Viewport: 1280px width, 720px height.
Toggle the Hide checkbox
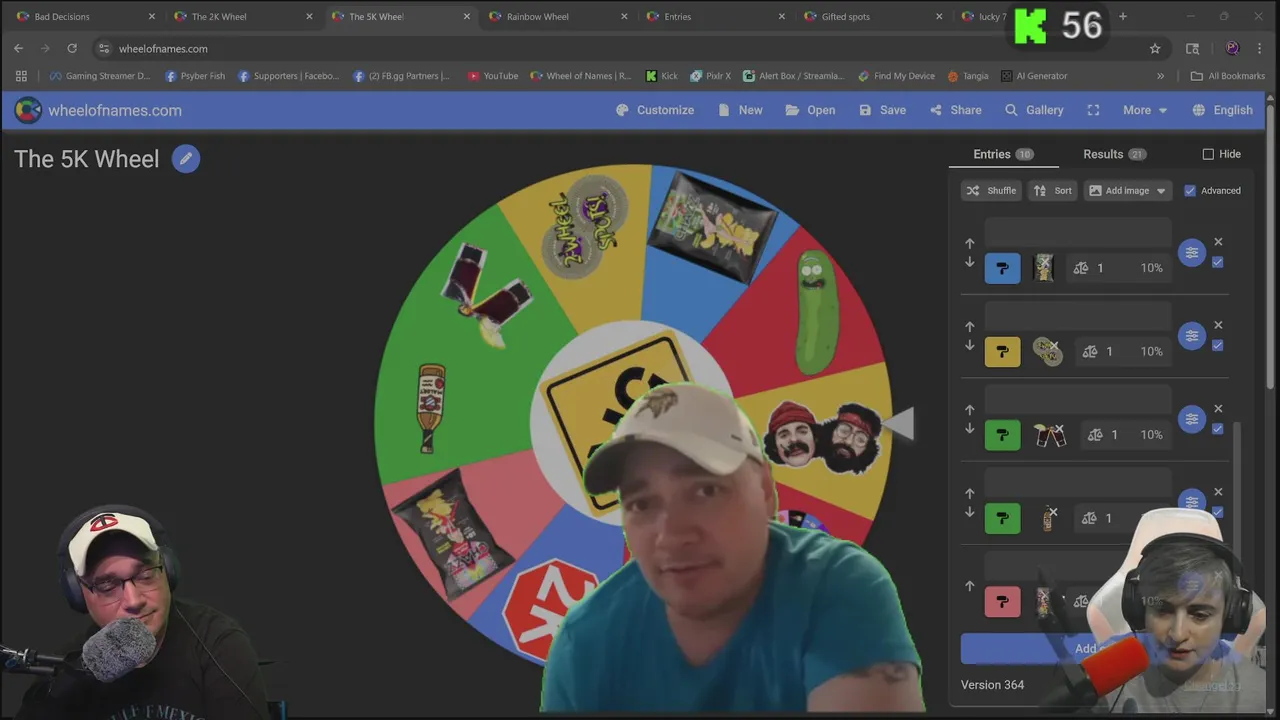click(x=1208, y=154)
